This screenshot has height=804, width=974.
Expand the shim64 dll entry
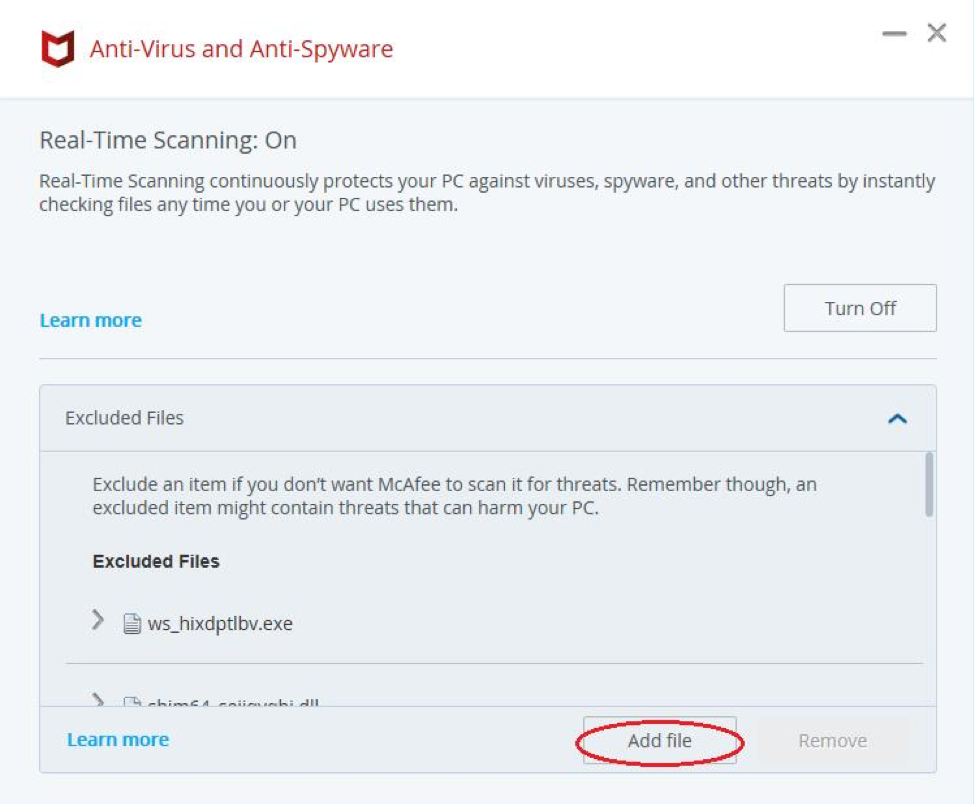[x=98, y=701]
